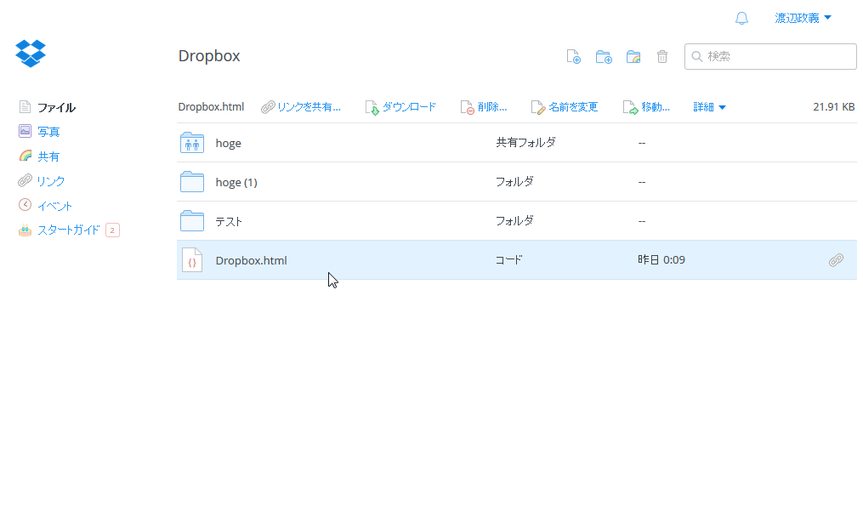Screen dimensions: 863x506
Task: Click 移動... action link
Action: pos(646,107)
